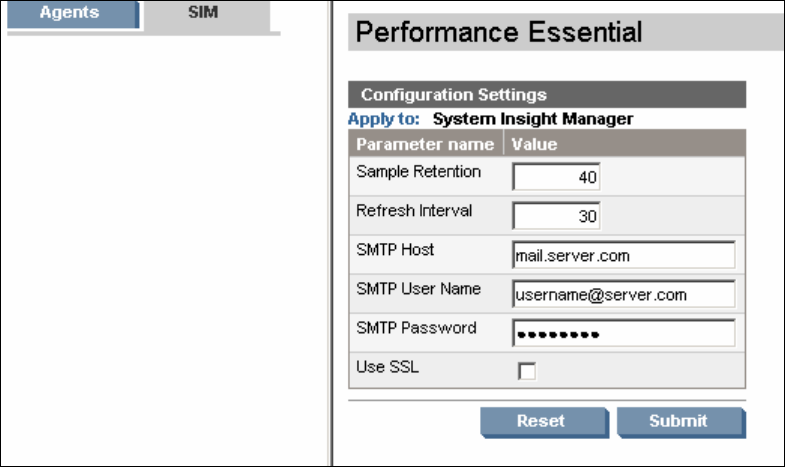Switch to the Agents tab
Viewport: 785px width, 467px height.
pyautogui.click(x=69, y=15)
